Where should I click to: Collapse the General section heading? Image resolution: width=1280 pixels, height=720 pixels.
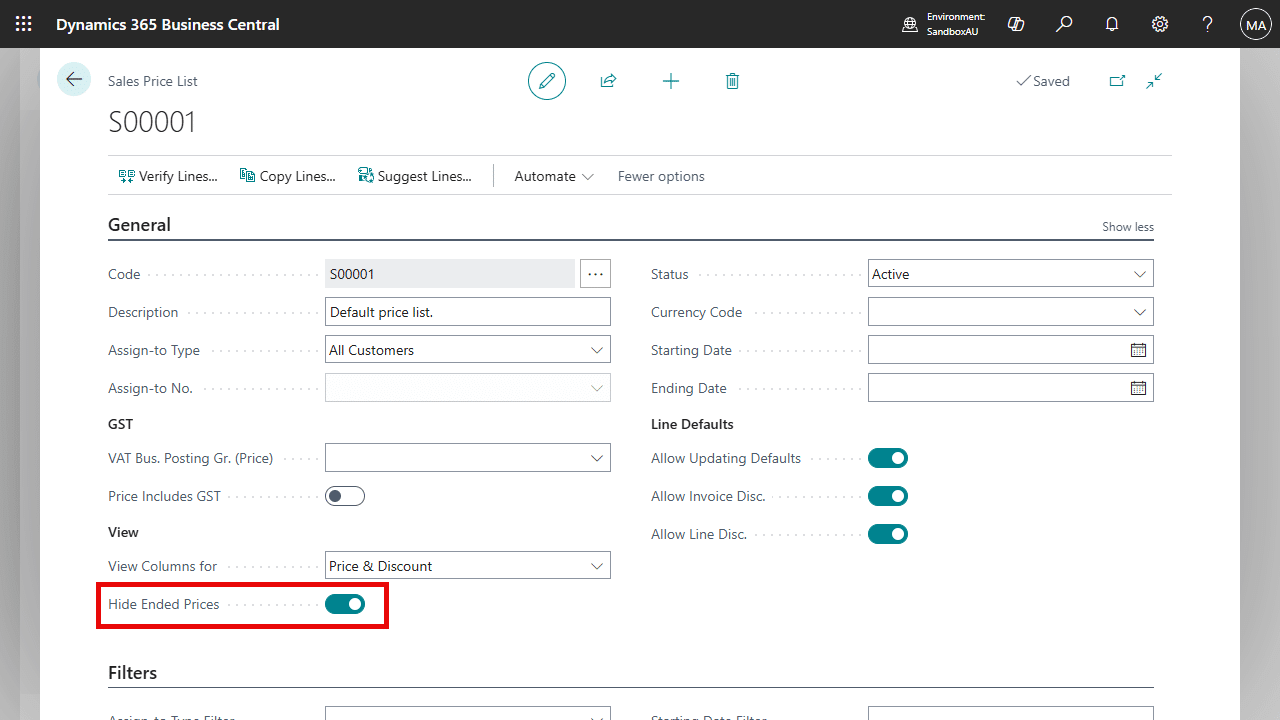[x=139, y=225]
